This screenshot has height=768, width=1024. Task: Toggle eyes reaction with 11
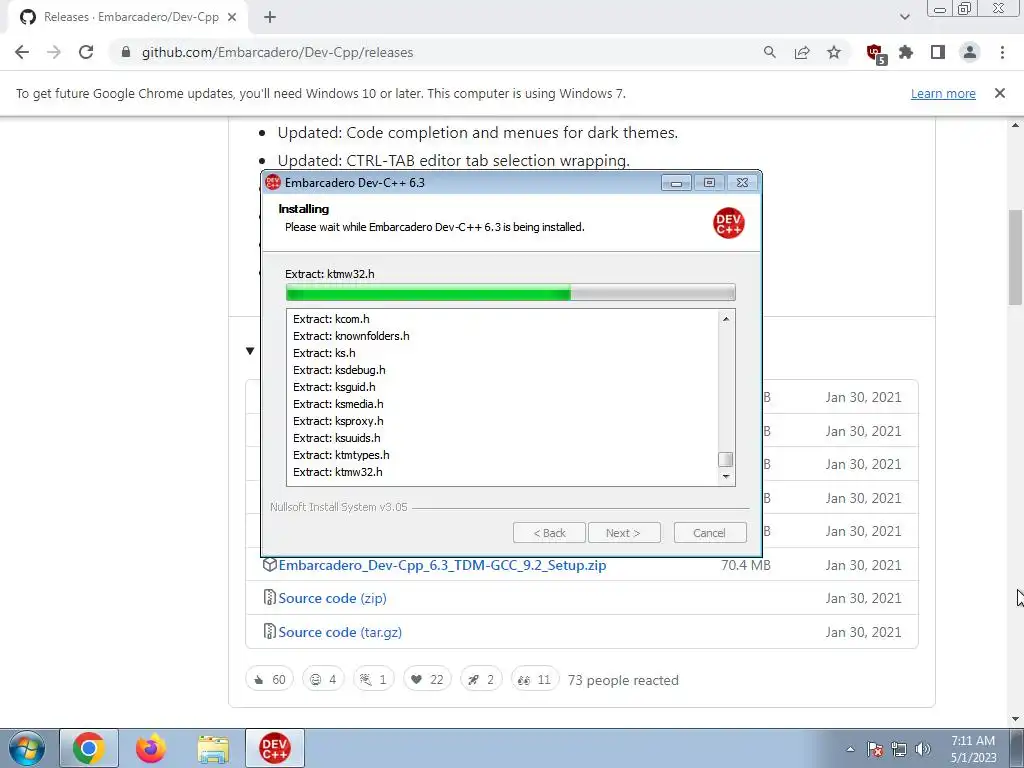click(x=535, y=680)
